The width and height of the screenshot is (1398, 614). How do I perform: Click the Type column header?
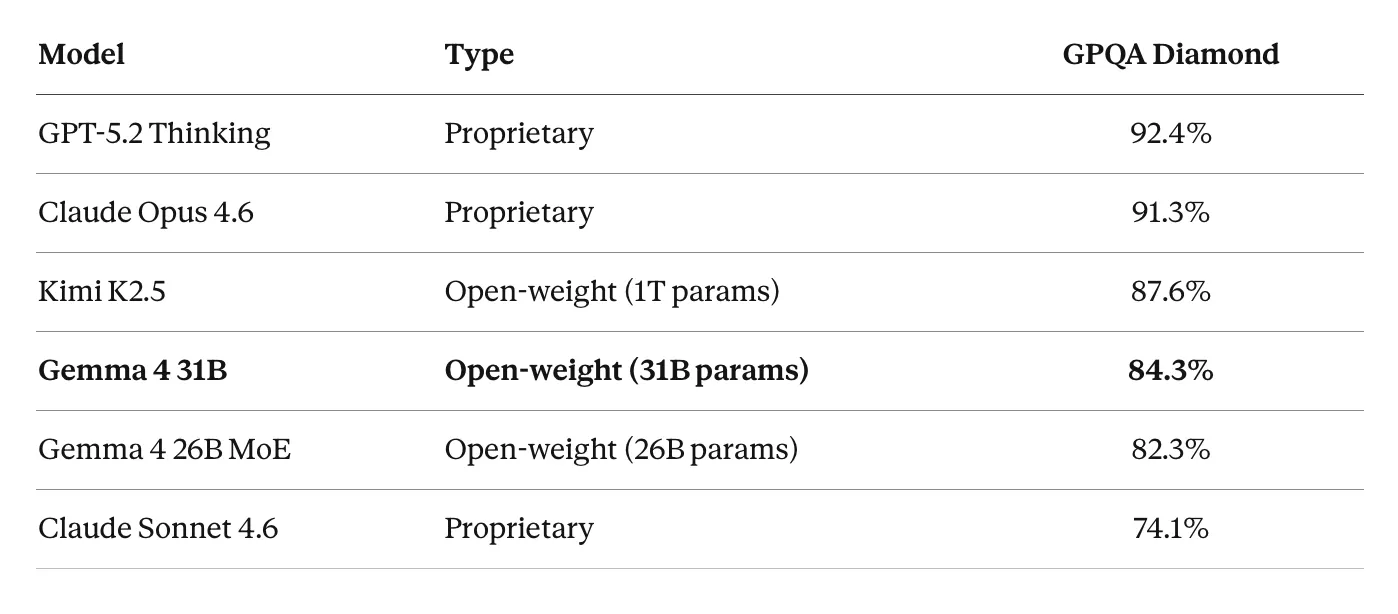(479, 54)
